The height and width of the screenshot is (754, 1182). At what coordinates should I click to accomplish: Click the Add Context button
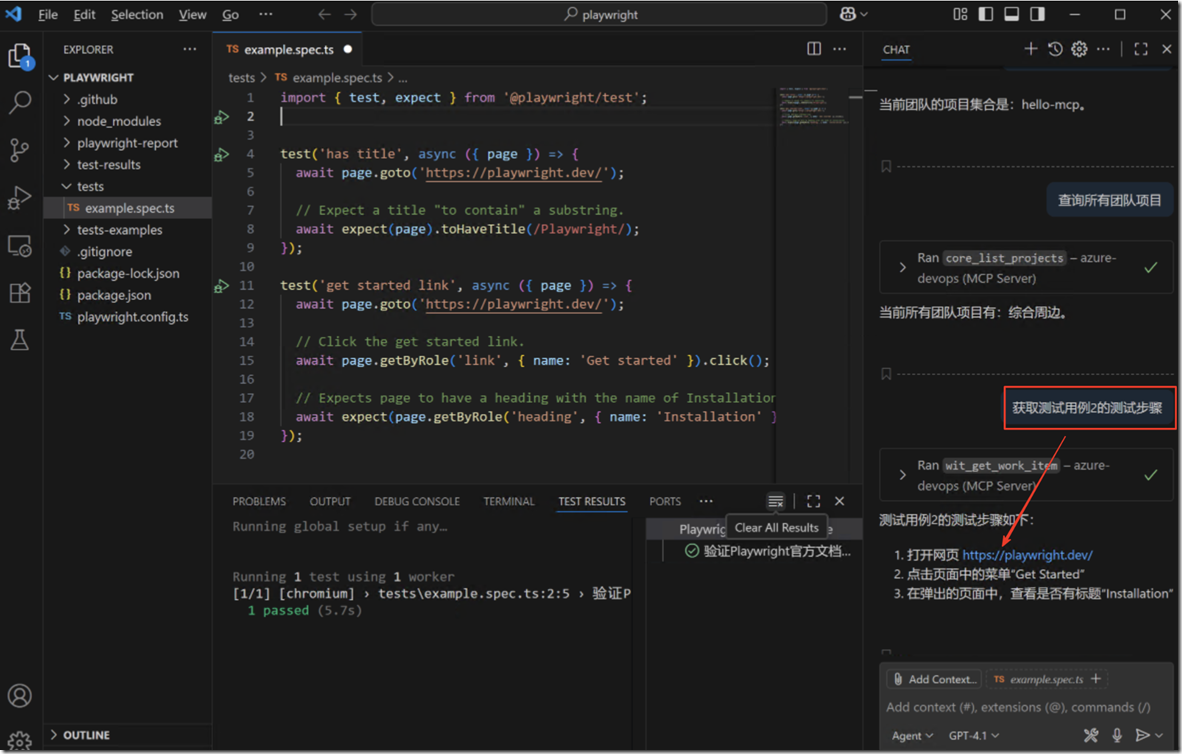coord(934,679)
